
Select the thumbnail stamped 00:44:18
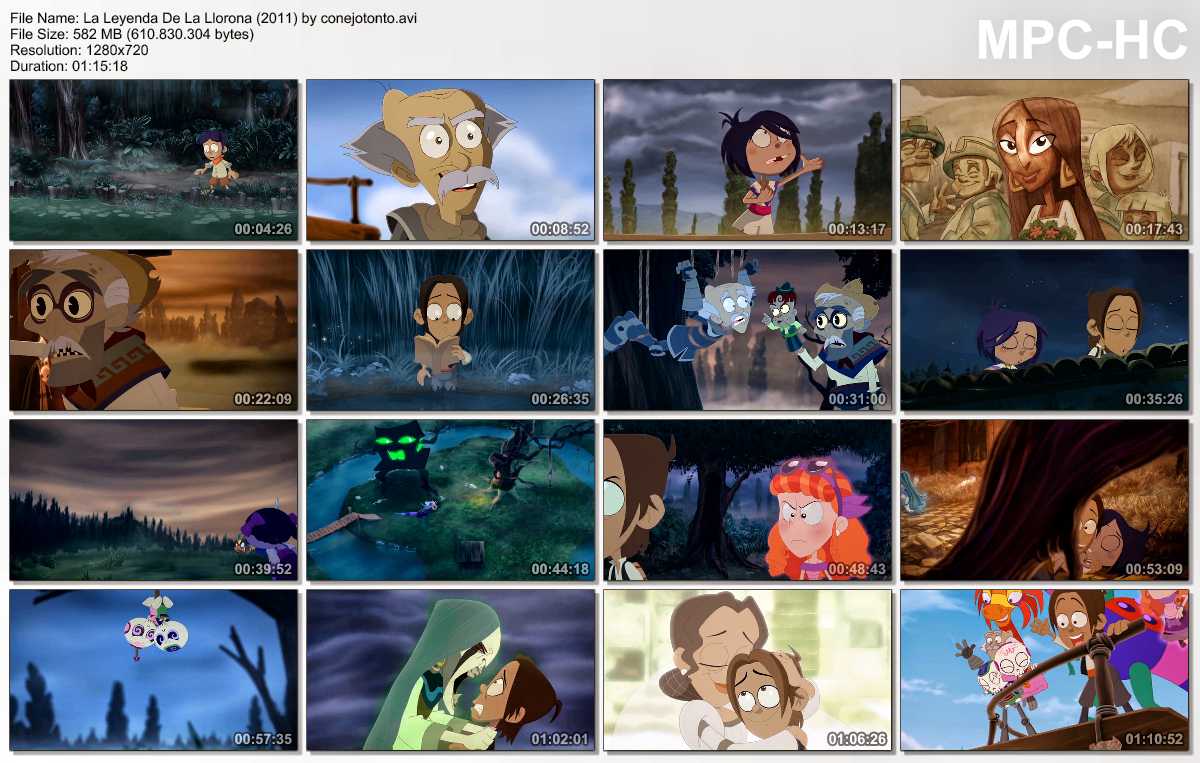tap(450, 500)
